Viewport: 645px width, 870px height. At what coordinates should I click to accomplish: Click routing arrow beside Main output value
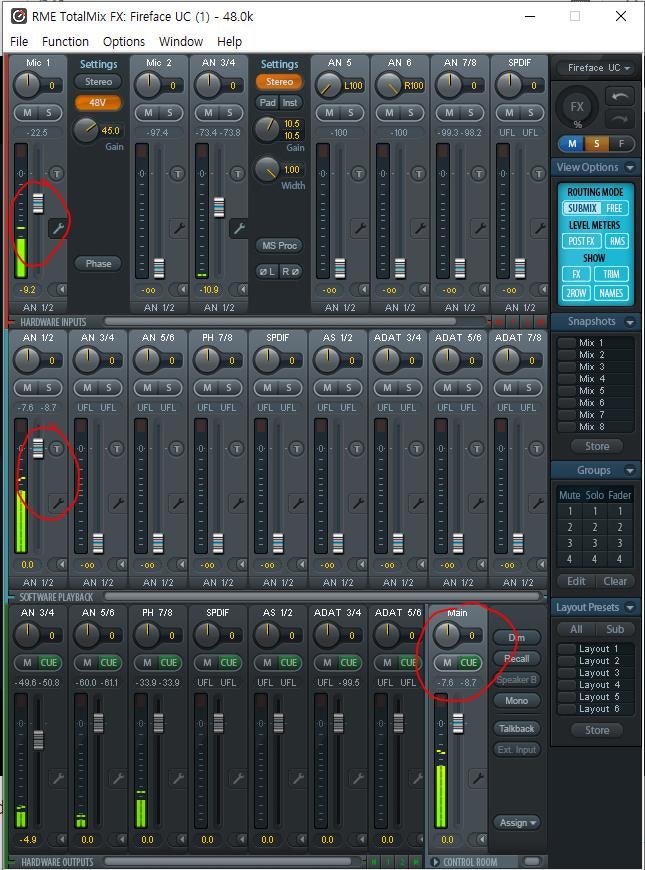tap(478, 839)
